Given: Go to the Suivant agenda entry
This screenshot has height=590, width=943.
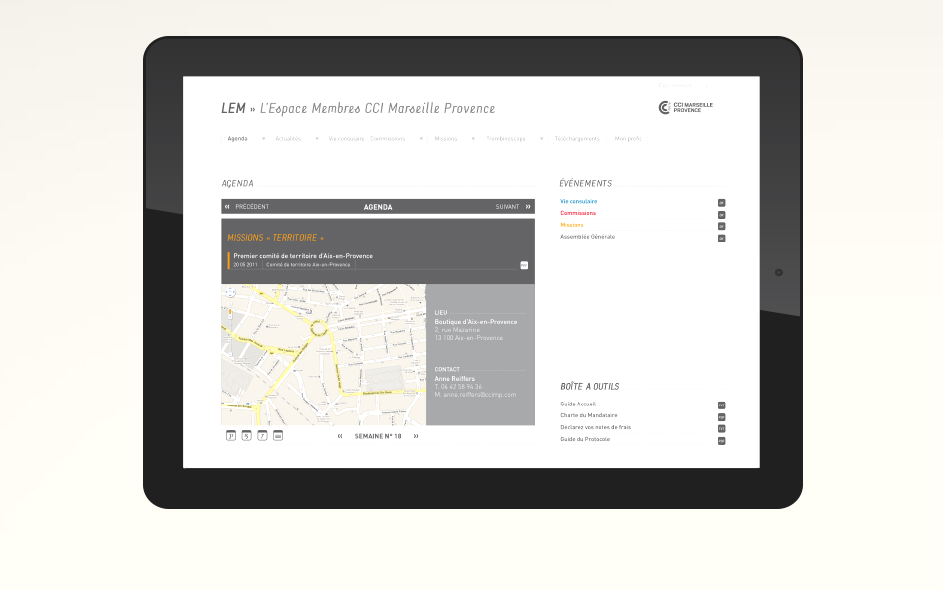Looking at the screenshot, I should pos(512,207).
